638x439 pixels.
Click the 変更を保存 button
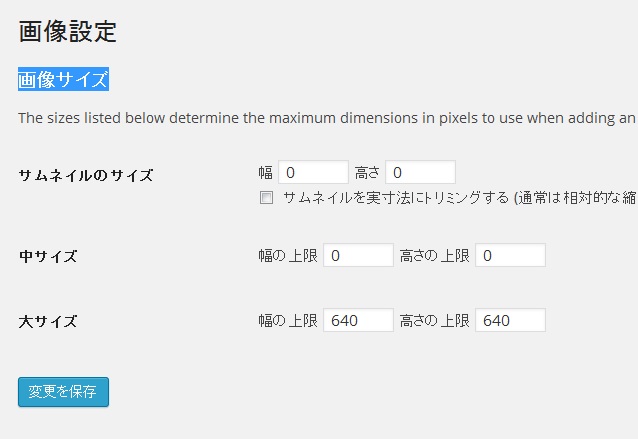click(63, 392)
